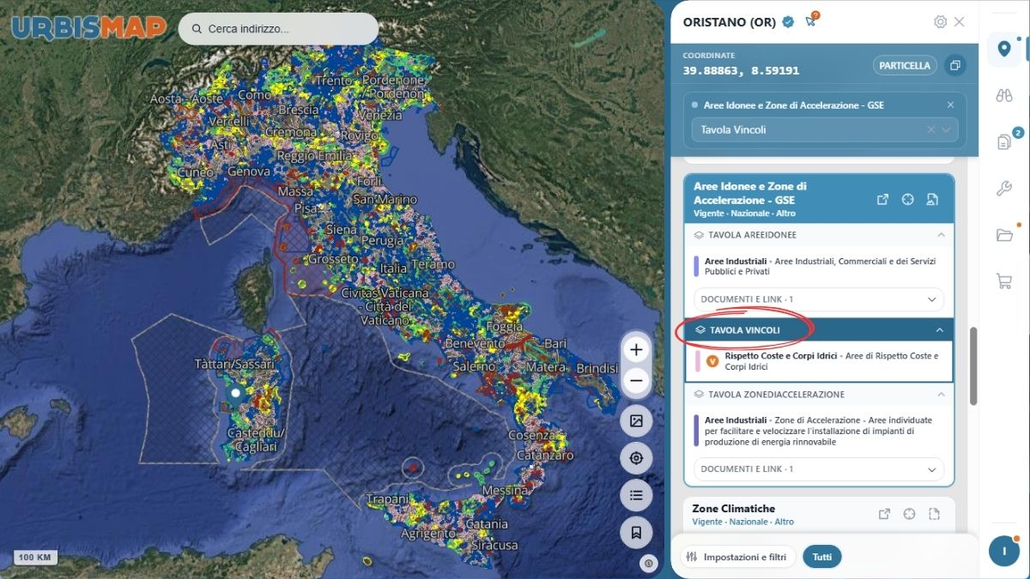Screen dimensions: 1030x579
Task: Open the map bookmarks button
Action: click(636, 532)
